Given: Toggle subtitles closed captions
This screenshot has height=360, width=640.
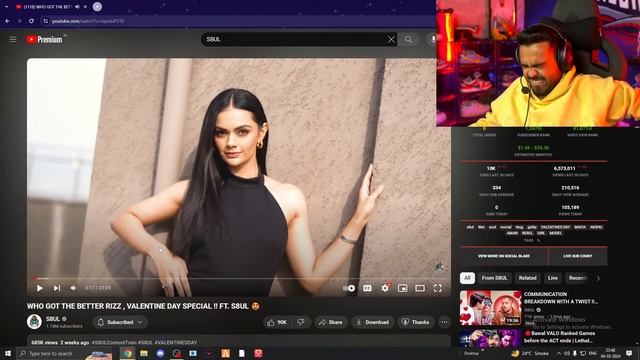Looking at the screenshot, I should click(367, 288).
